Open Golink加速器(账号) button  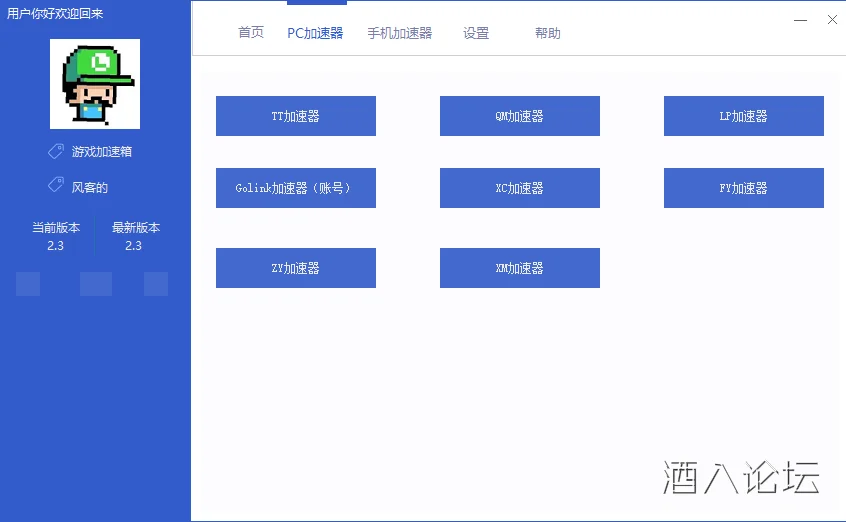click(x=296, y=188)
